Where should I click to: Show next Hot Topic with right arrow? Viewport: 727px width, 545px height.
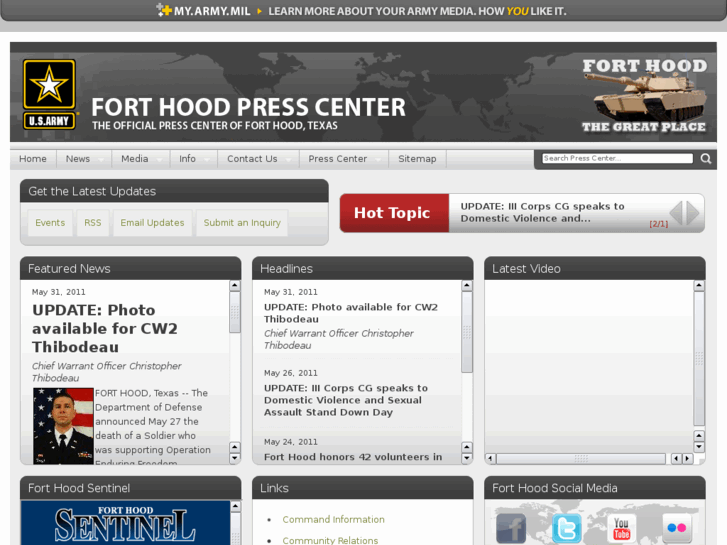click(693, 213)
